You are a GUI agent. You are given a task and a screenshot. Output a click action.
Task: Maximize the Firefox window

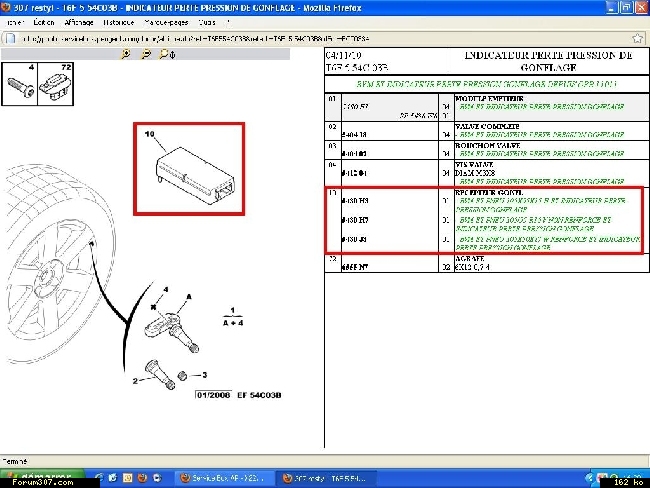(x=626, y=7)
